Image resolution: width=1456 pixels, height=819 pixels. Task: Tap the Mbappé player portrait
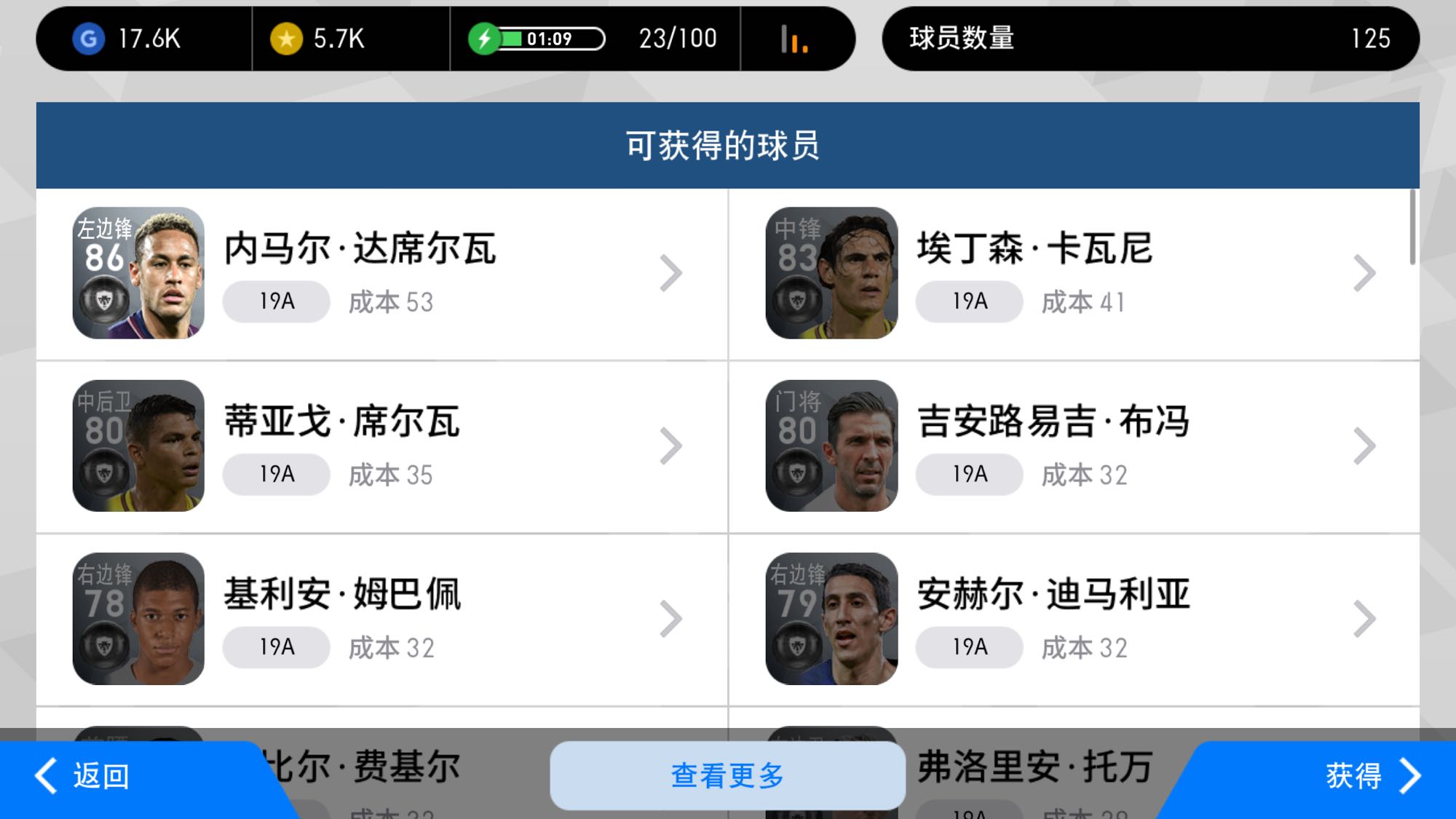[138, 618]
